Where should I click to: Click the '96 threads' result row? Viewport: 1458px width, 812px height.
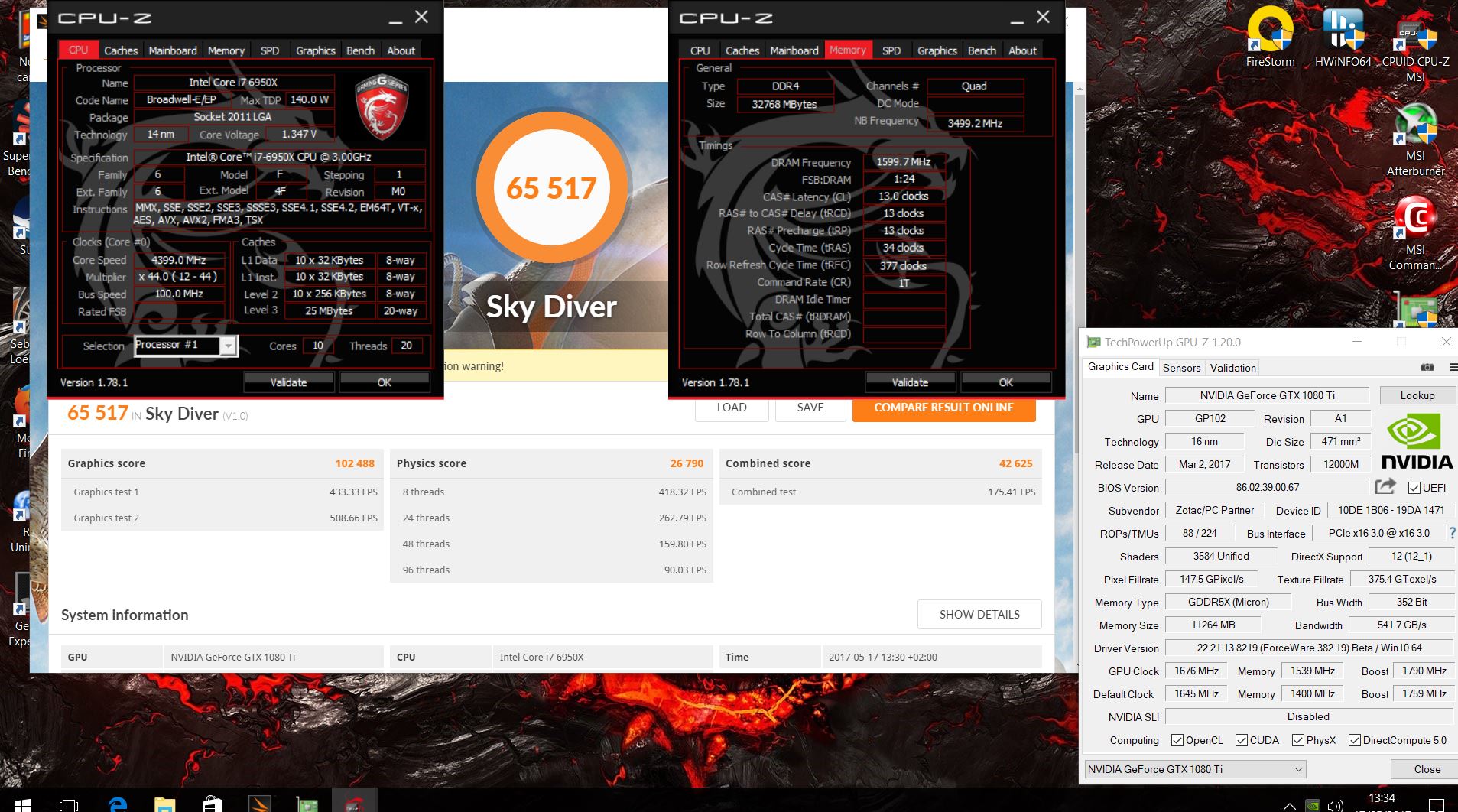551,570
